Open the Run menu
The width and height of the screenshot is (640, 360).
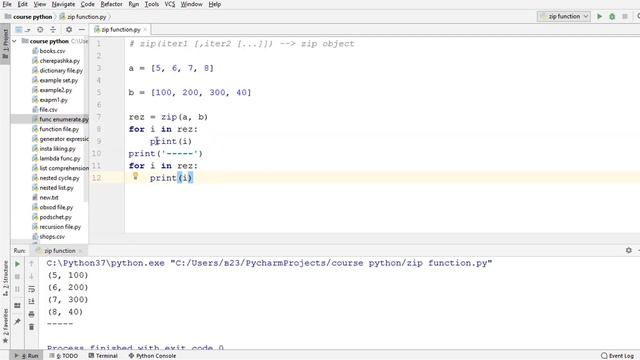coord(133,4)
